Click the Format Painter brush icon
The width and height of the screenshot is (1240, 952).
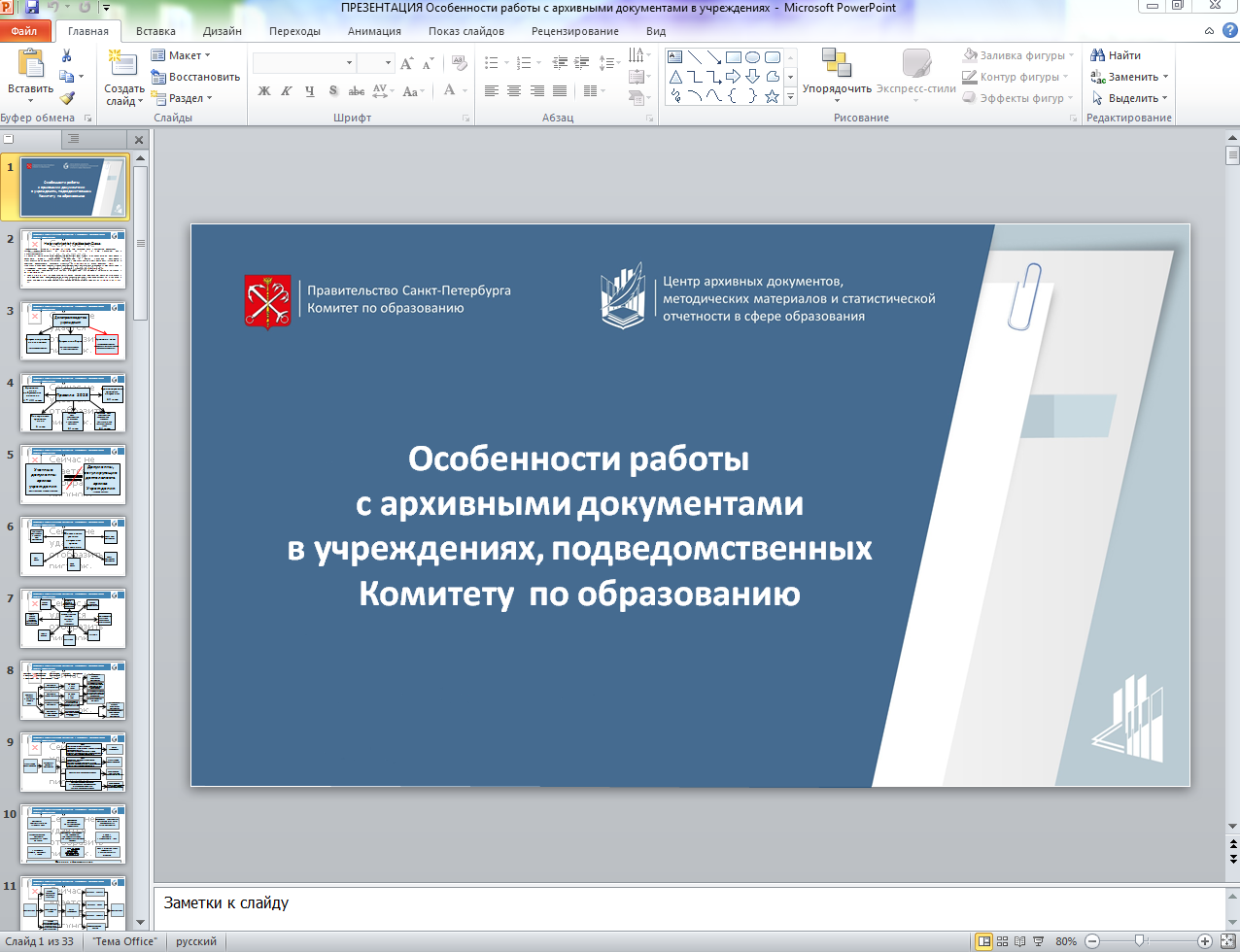point(66,96)
